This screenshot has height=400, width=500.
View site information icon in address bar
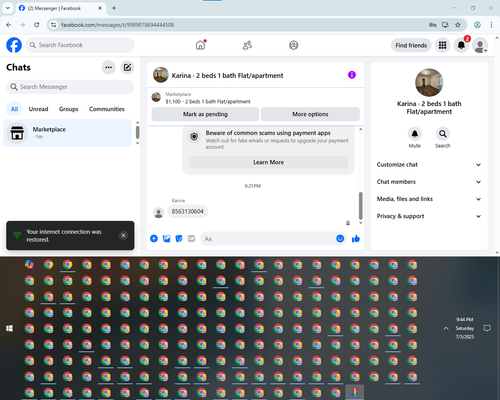point(53,25)
